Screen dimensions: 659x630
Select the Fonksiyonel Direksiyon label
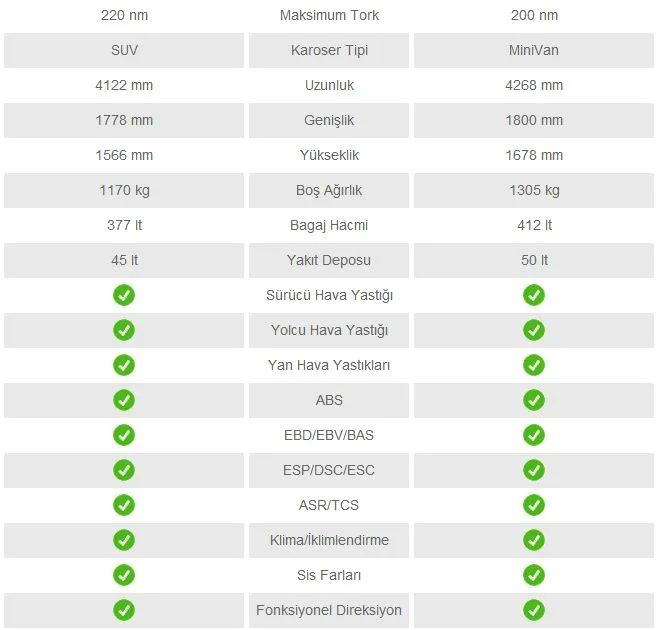click(x=329, y=610)
